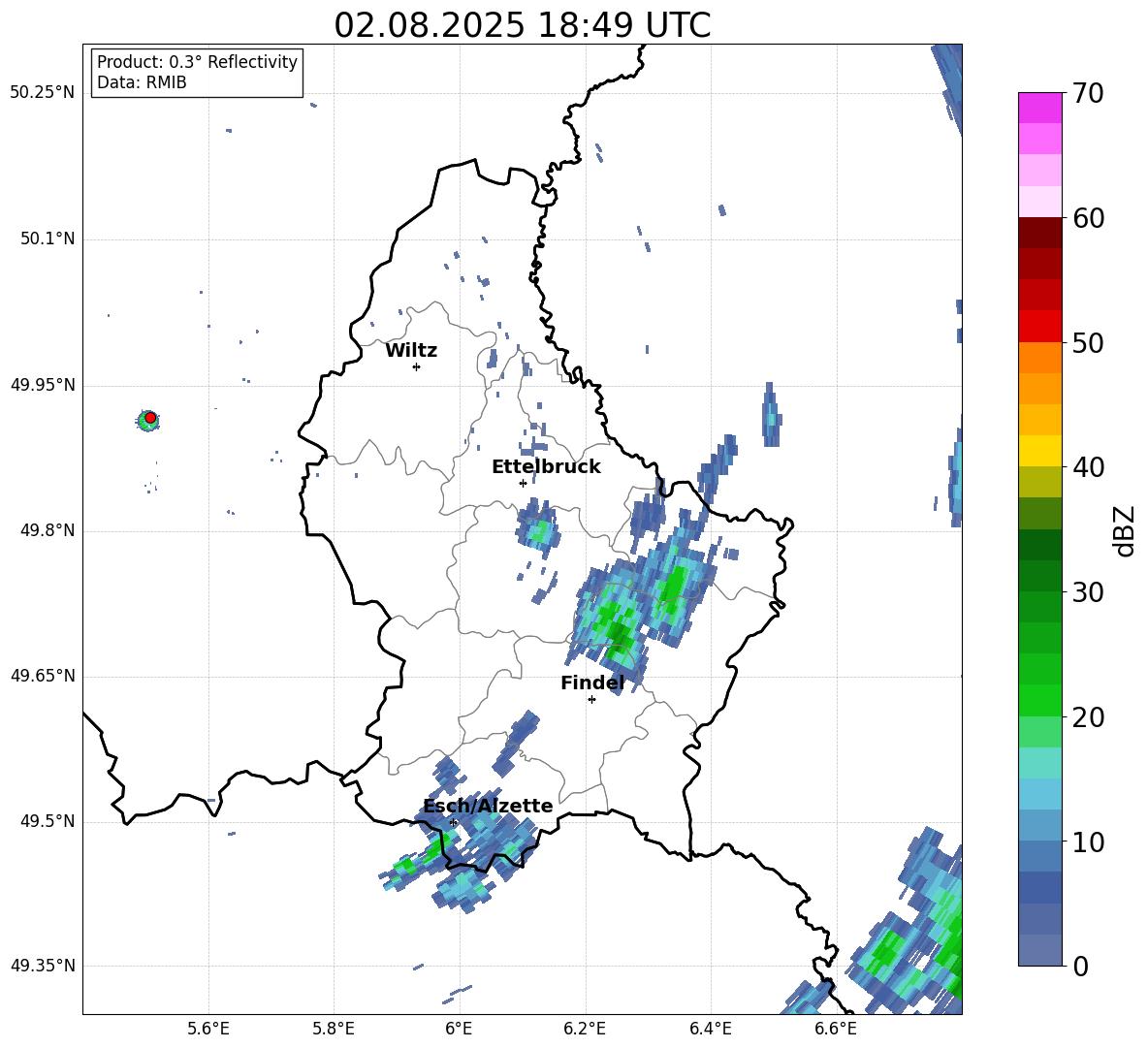Click the bright red colorbar swatch above 50
The height and width of the screenshot is (1048, 1148).
(x=1039, y=327)
